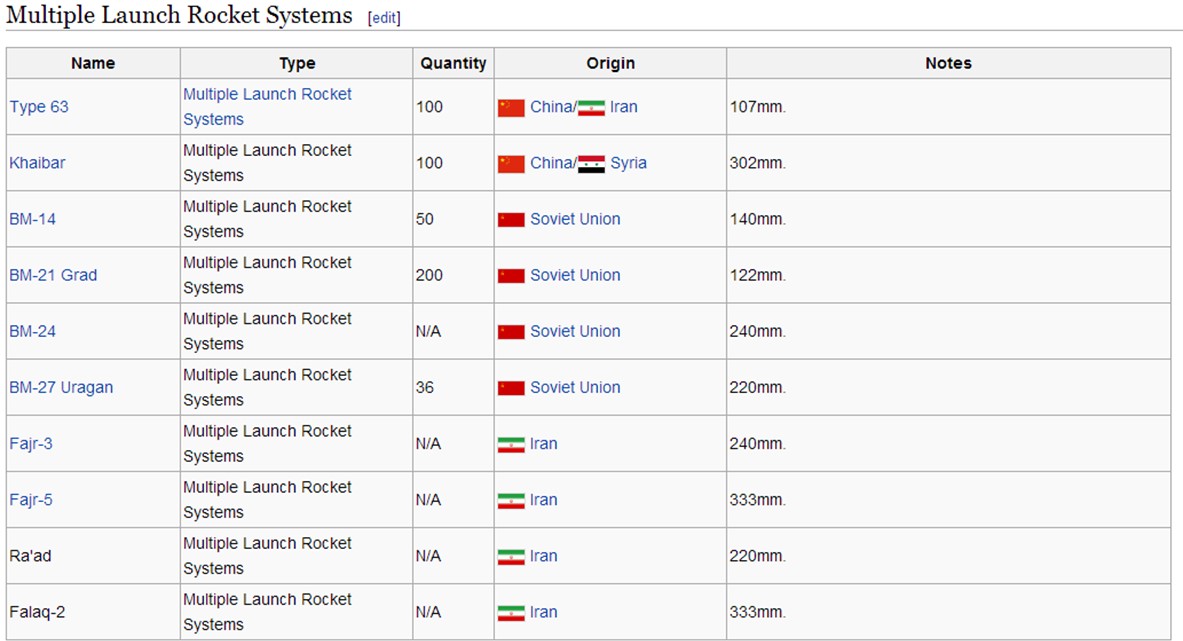Viewport: 1183px width, 641px height.
Task: Click the Iran flag in Falaq-2 row
Action: pos(511,613)
